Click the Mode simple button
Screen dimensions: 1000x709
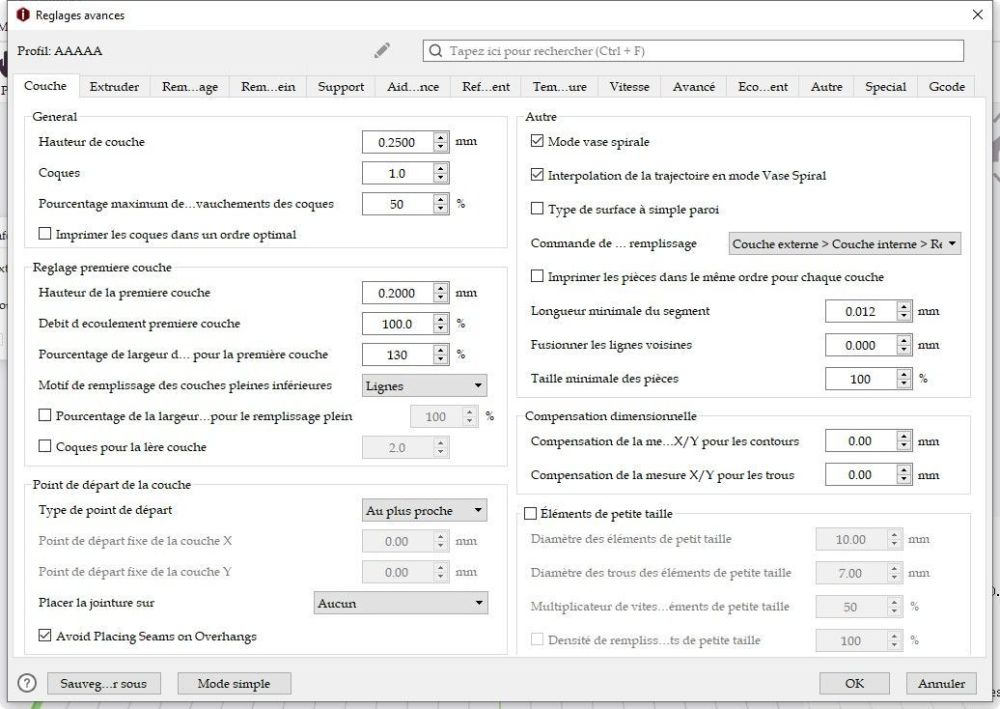[234, 683]
